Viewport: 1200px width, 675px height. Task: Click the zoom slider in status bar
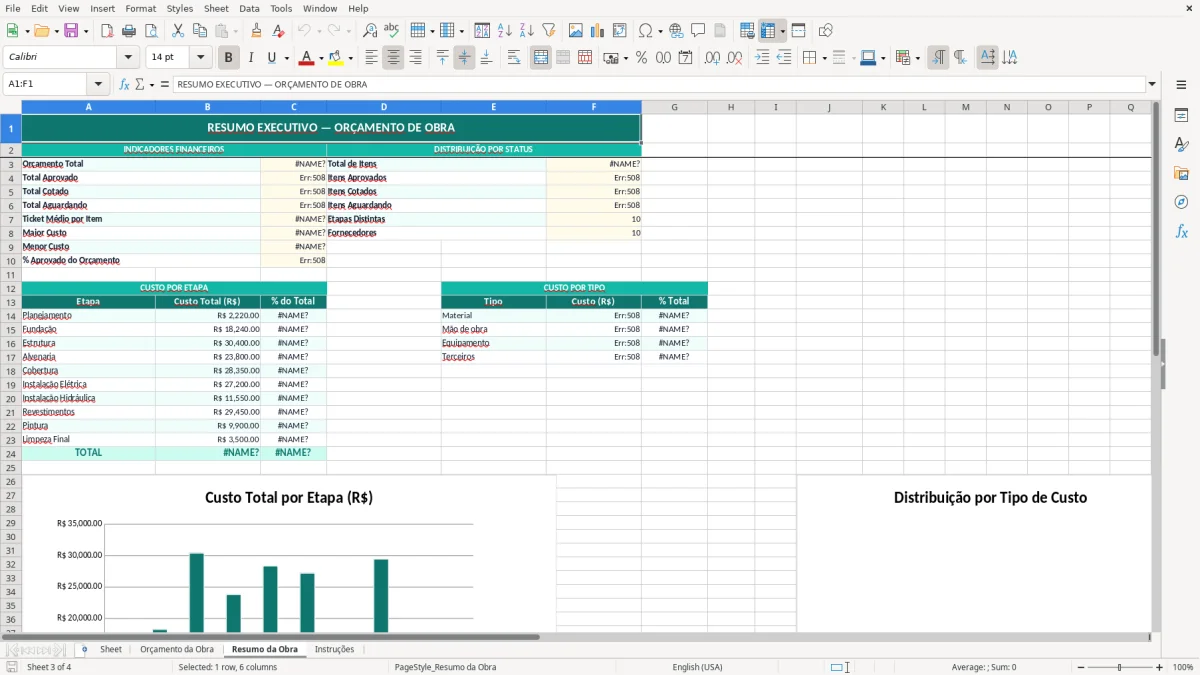(x=1119, y=667)
